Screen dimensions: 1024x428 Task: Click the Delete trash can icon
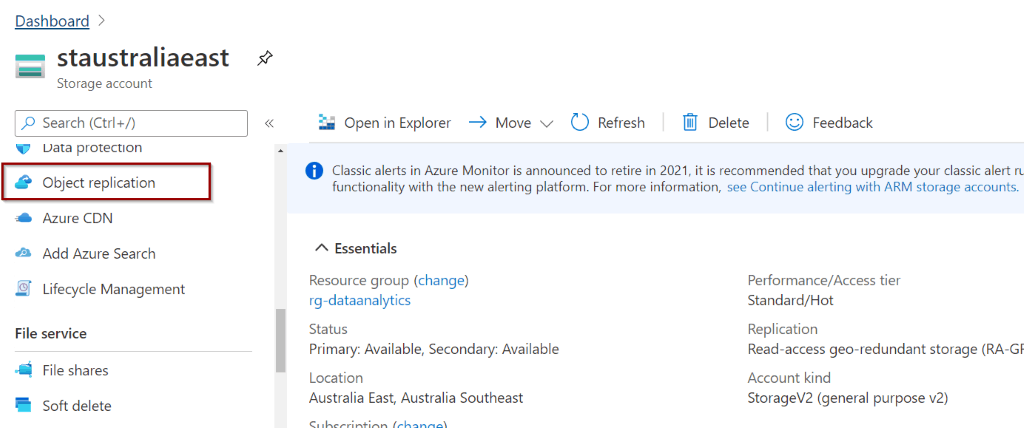tap(690, 123)
